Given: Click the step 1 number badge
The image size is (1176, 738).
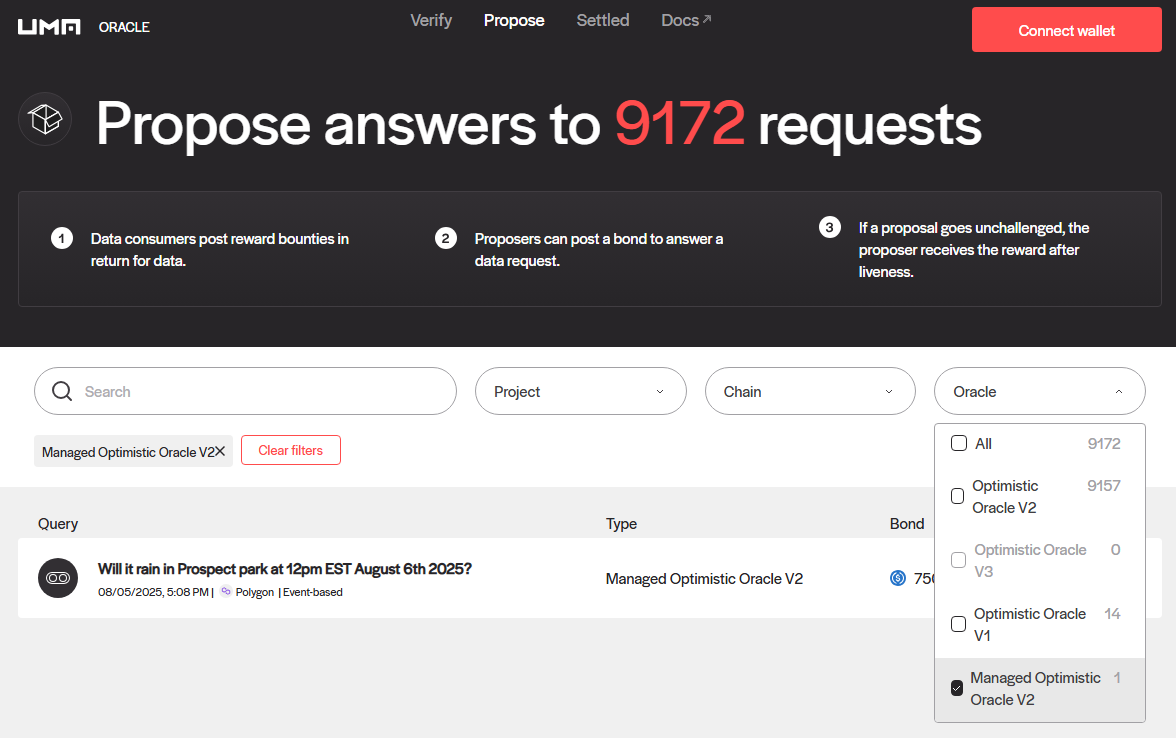Looking at the screenshot, I should pos(62,238).
